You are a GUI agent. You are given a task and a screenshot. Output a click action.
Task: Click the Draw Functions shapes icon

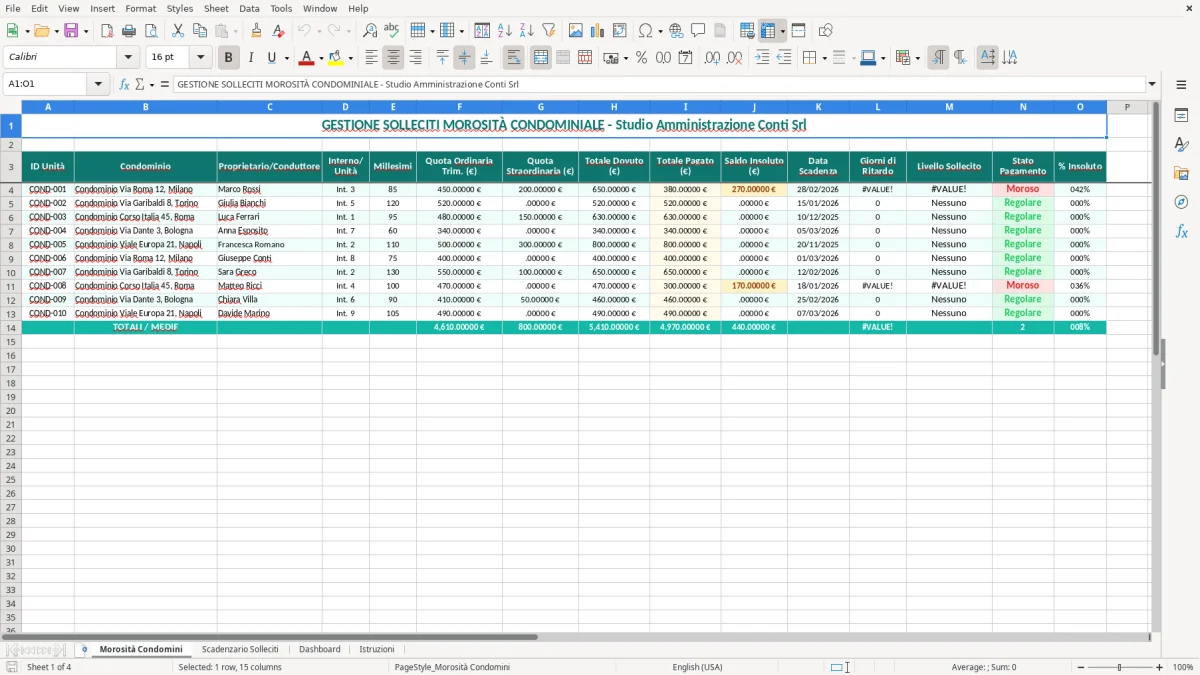point(826,31)
